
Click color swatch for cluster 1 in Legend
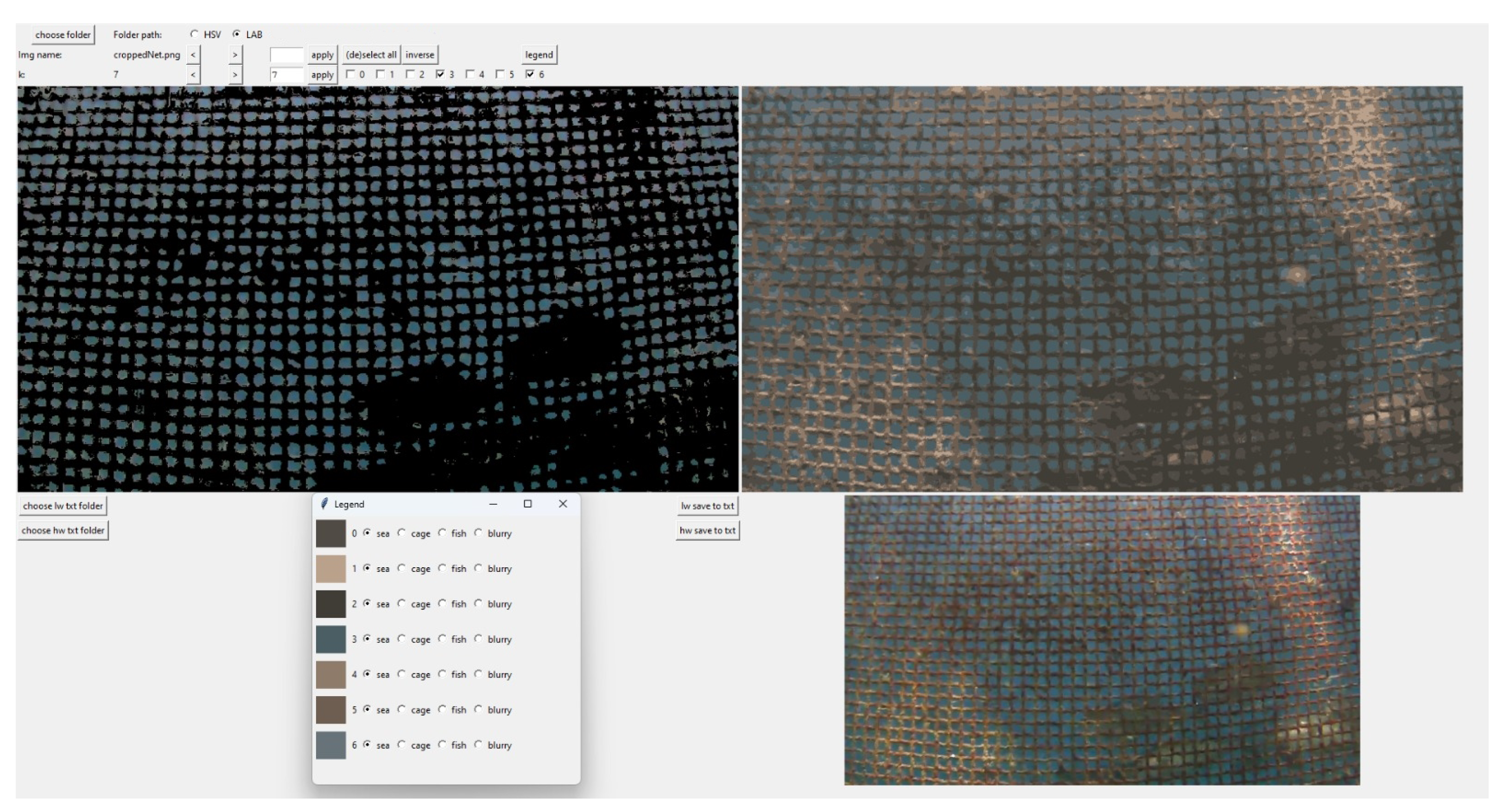(331, 569)
